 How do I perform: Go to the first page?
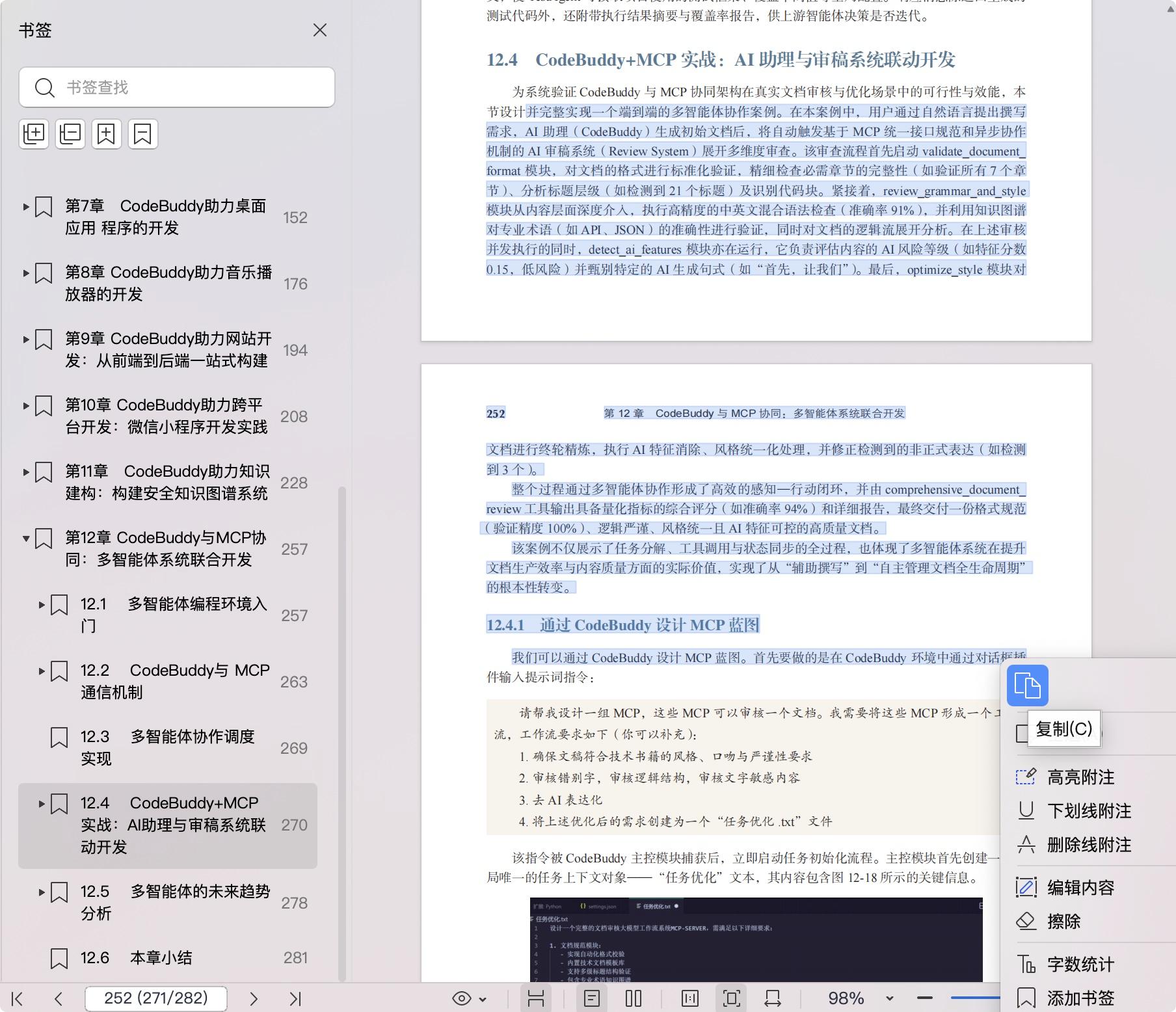pos(18,999)
